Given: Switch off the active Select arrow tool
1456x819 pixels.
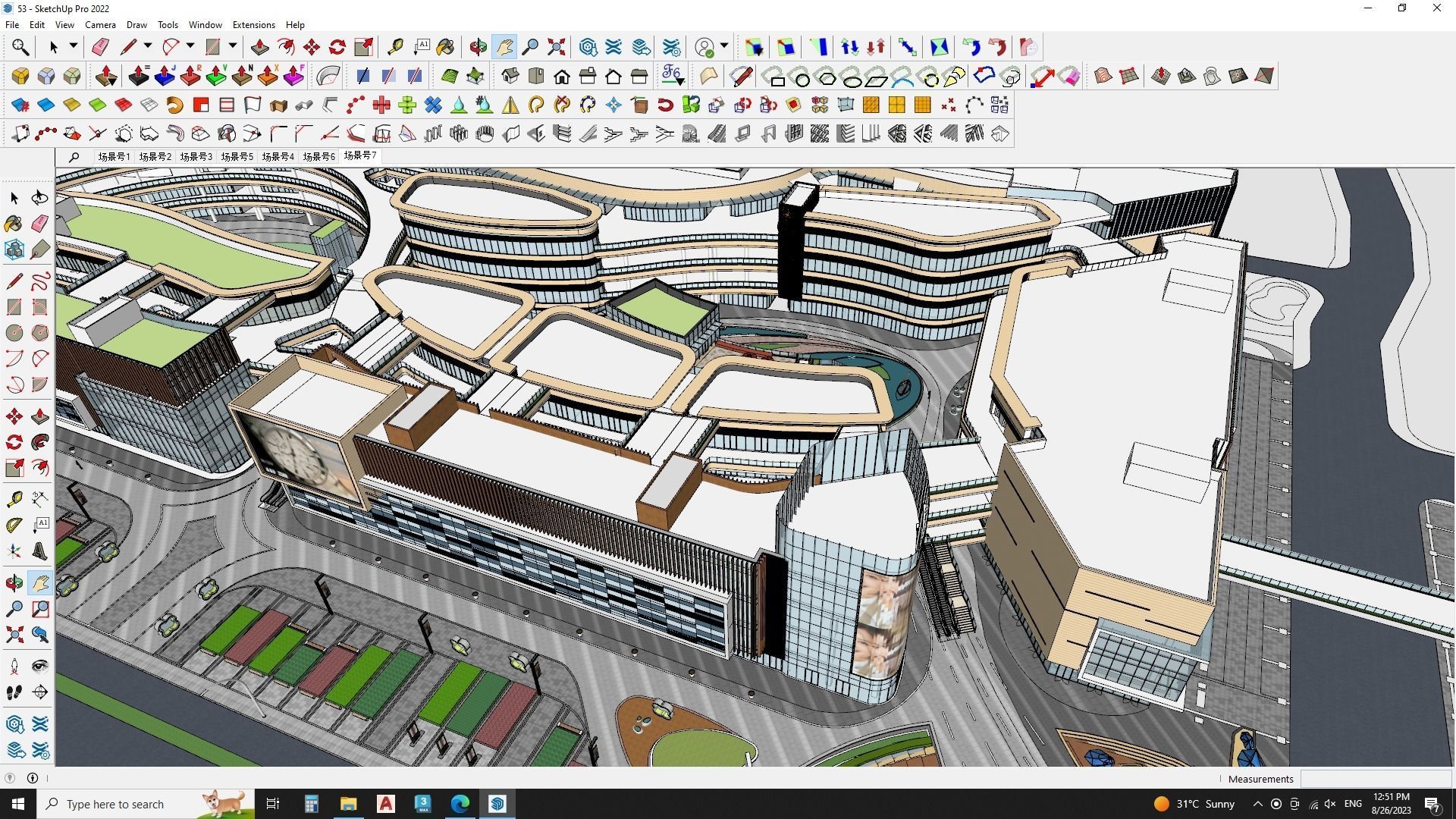Looking at the screenshot, I should point(54,46).
